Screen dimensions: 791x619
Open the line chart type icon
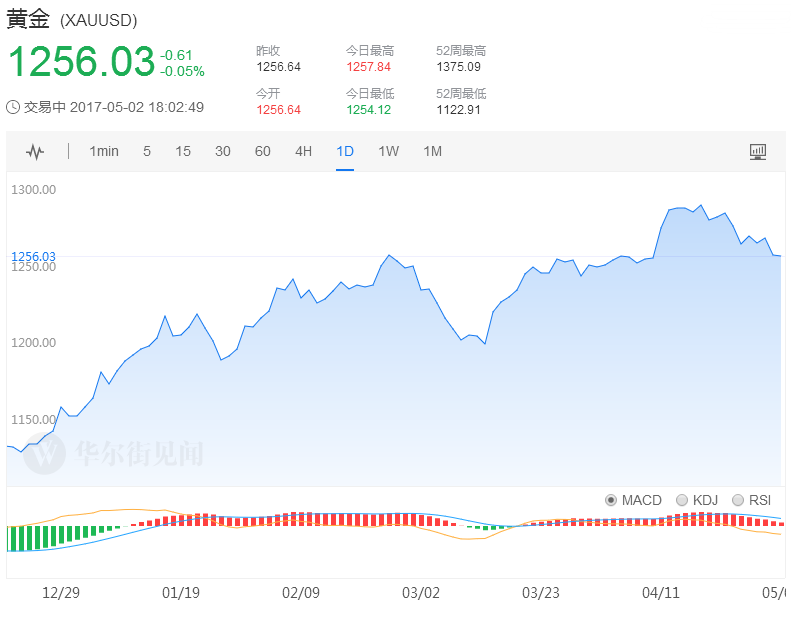coord(35,151)
